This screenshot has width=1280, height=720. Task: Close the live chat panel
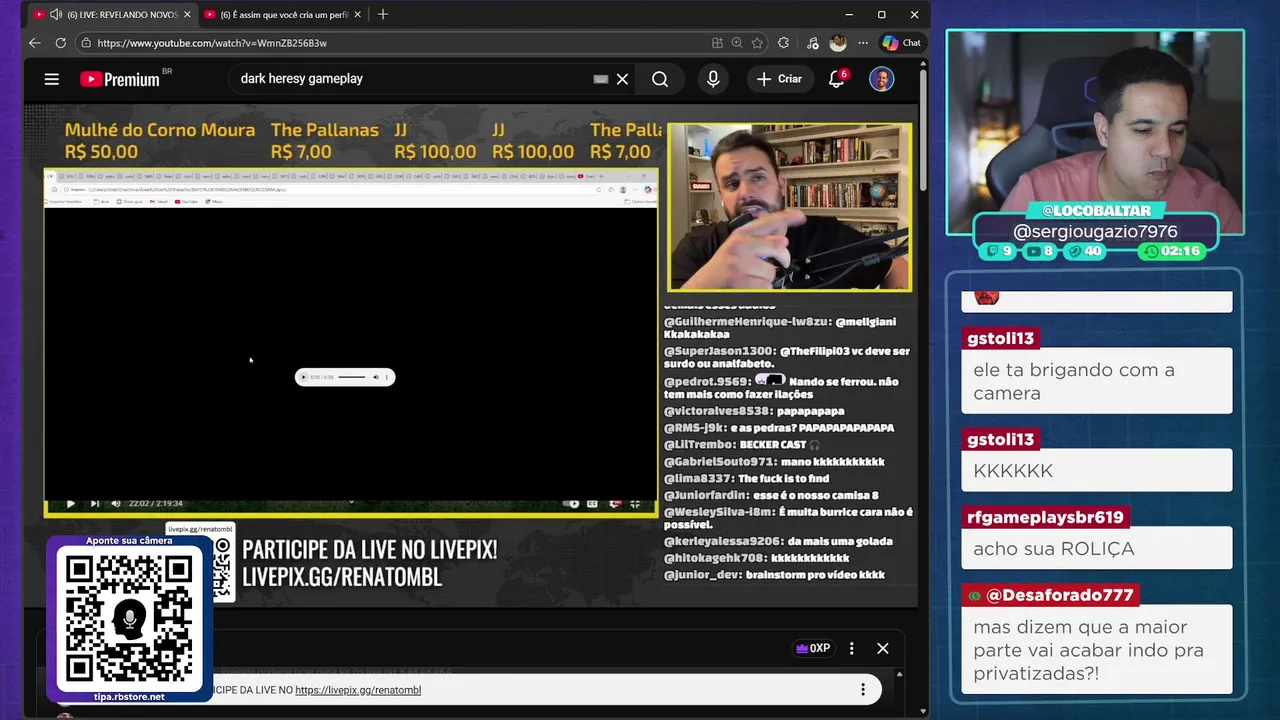point(883,648)
